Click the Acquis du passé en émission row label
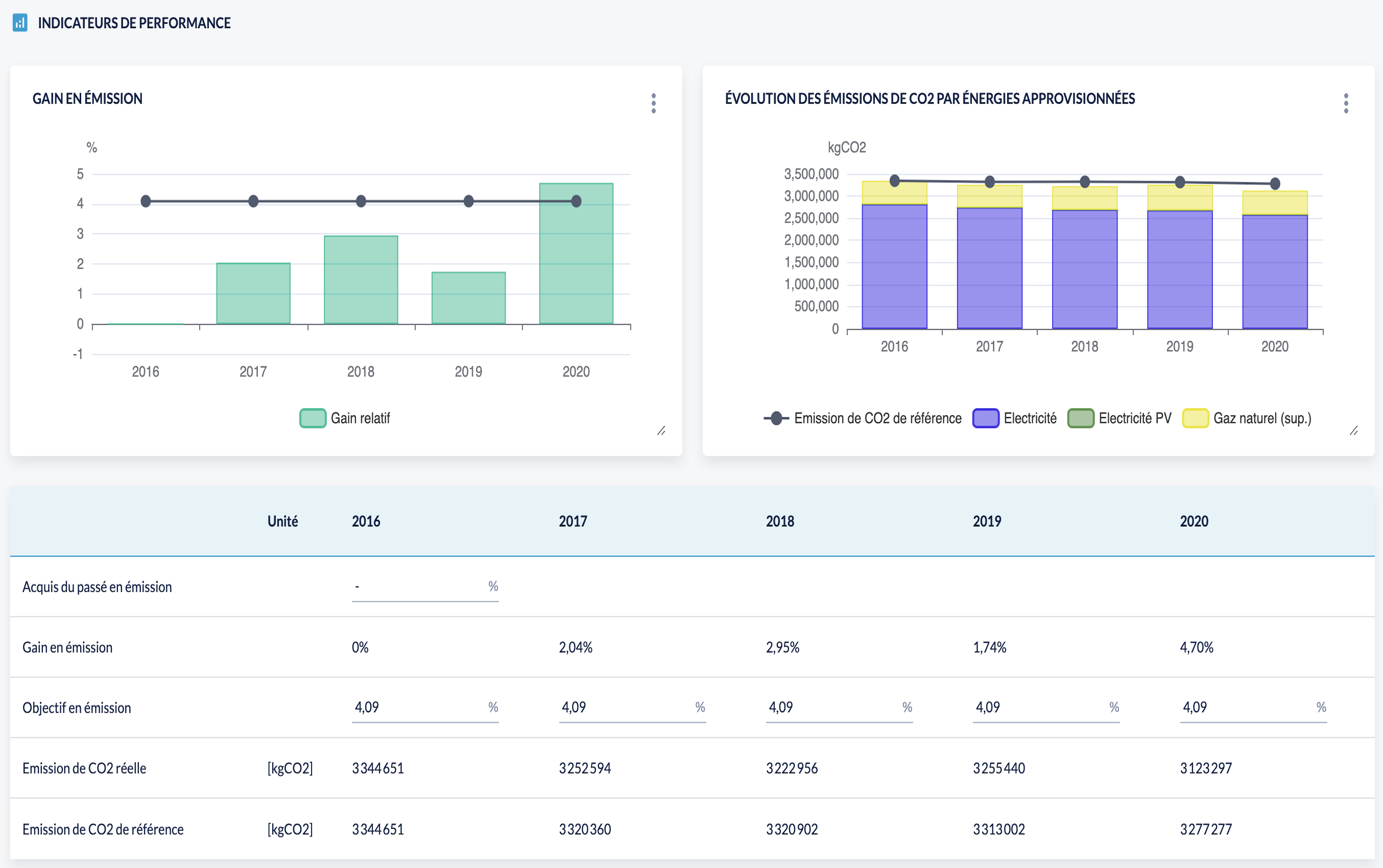1383x868 pixels. click(x=97, y=587)
